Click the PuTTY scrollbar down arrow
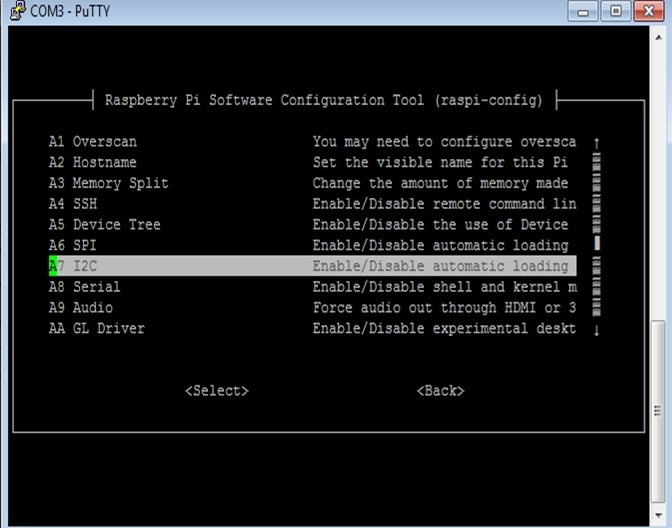 [658, 516]
